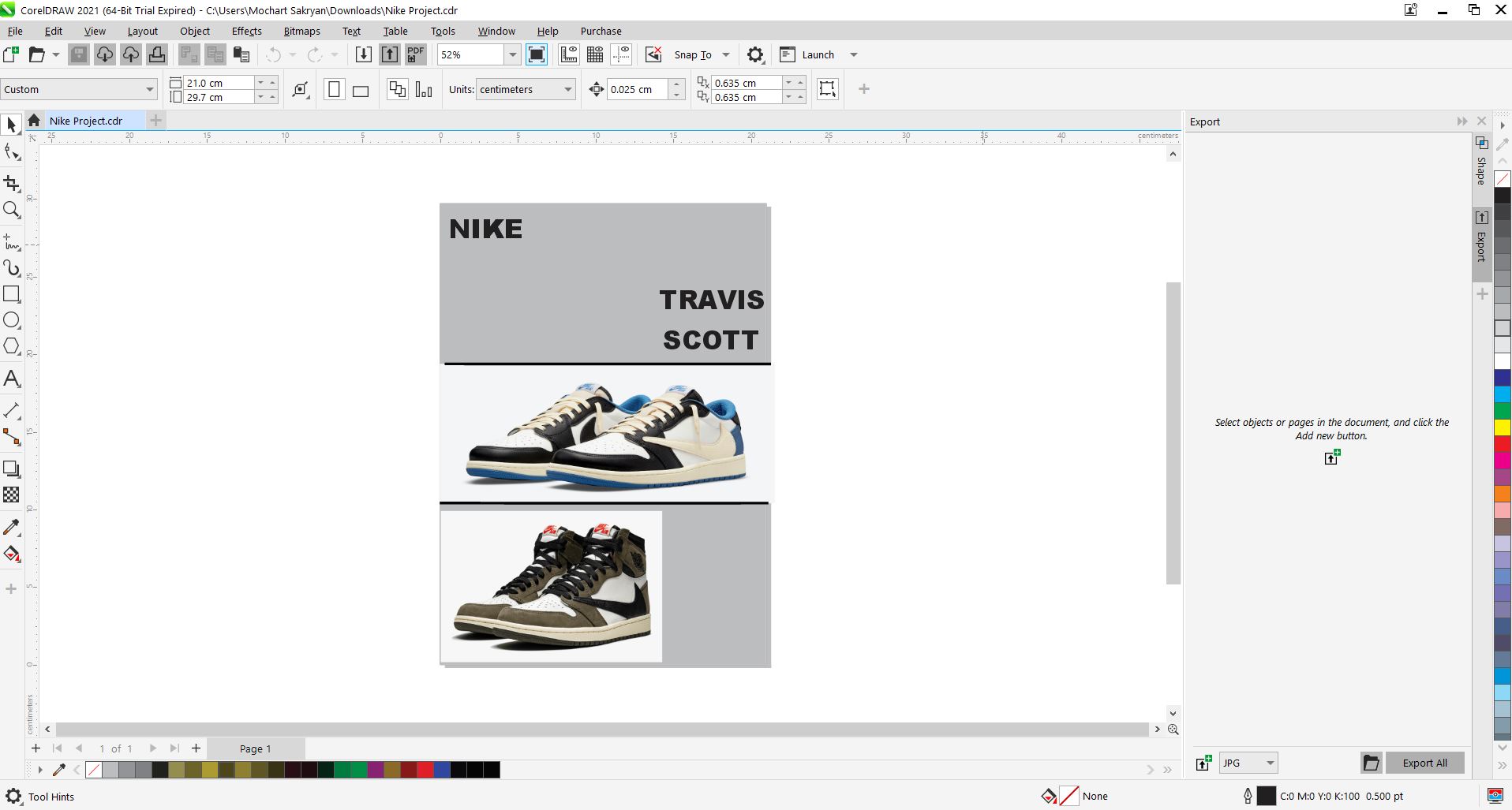1512x810 pixels.
Task: Set page orientation to portrait
Action: coord(335,89)
